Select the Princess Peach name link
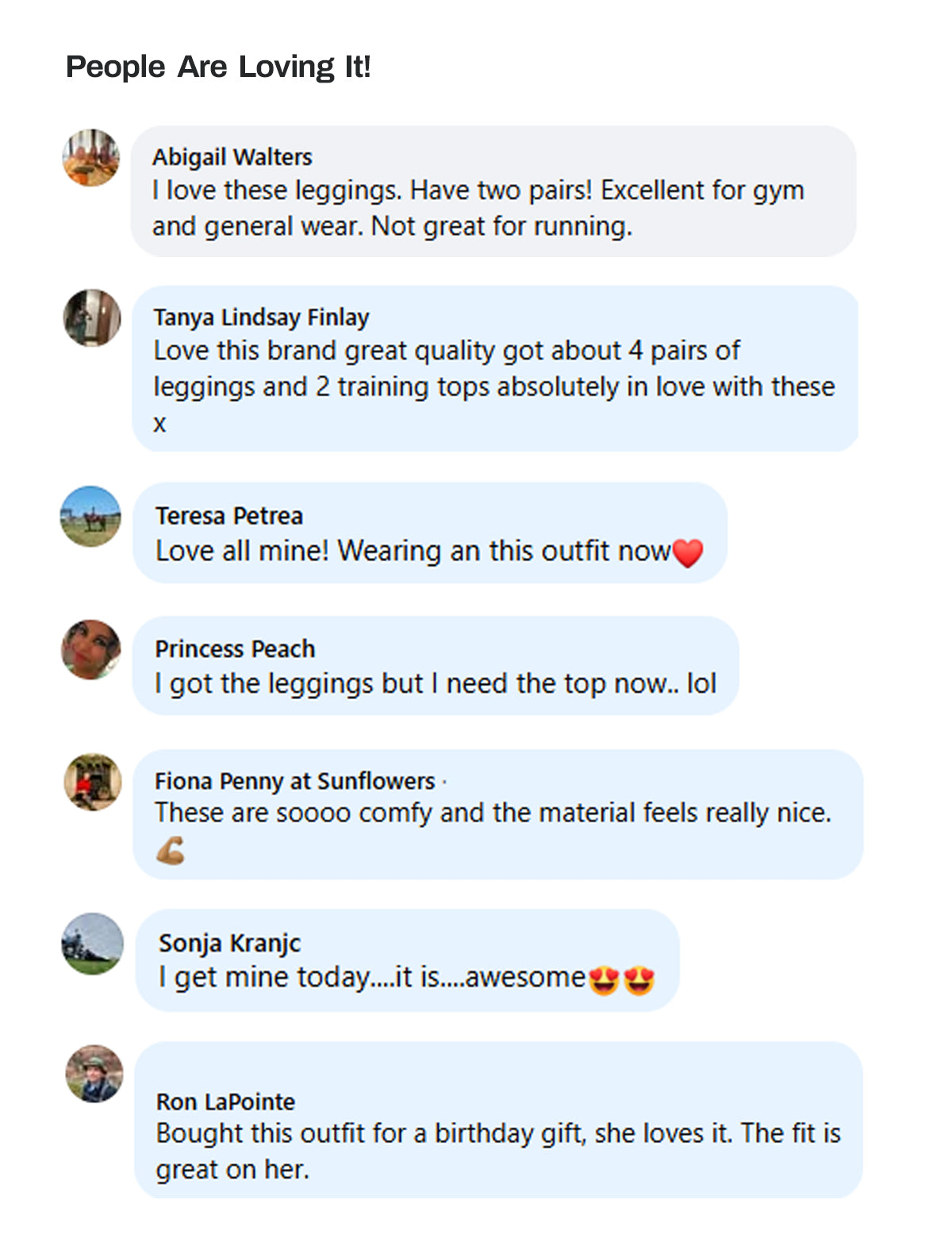The width and height of the screenshot is (952, 1246). pos(235,649)
